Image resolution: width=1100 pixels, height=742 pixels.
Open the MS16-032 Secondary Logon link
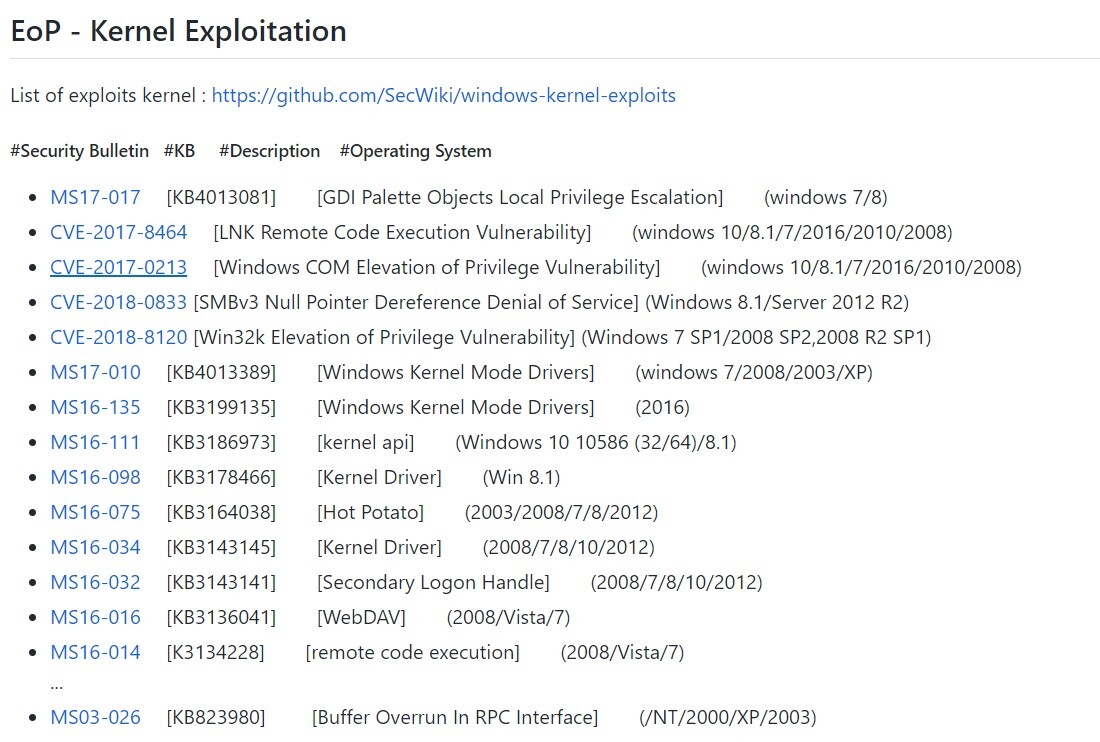coord(95,583)
